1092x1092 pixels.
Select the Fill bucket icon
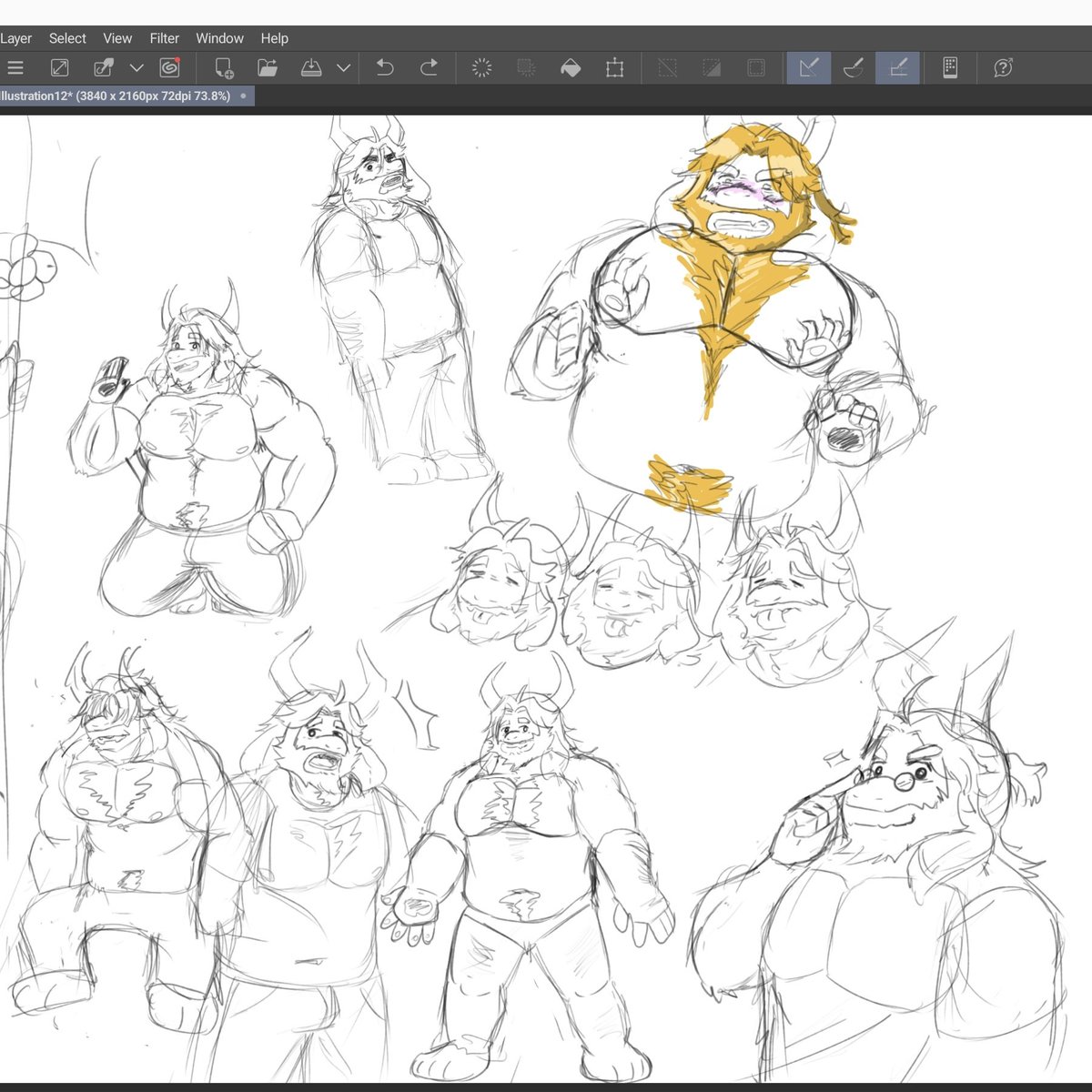(x=571, y=67)
